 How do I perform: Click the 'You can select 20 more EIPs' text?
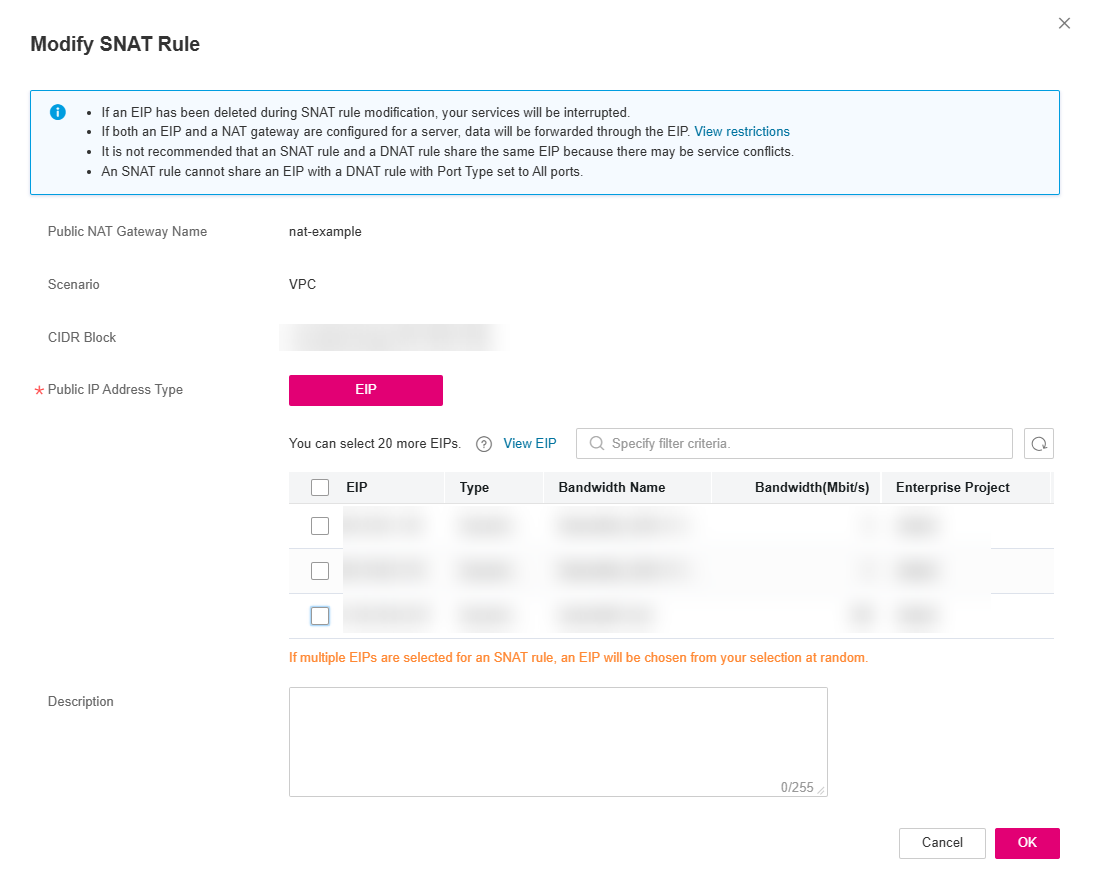[x=375, y=444]
